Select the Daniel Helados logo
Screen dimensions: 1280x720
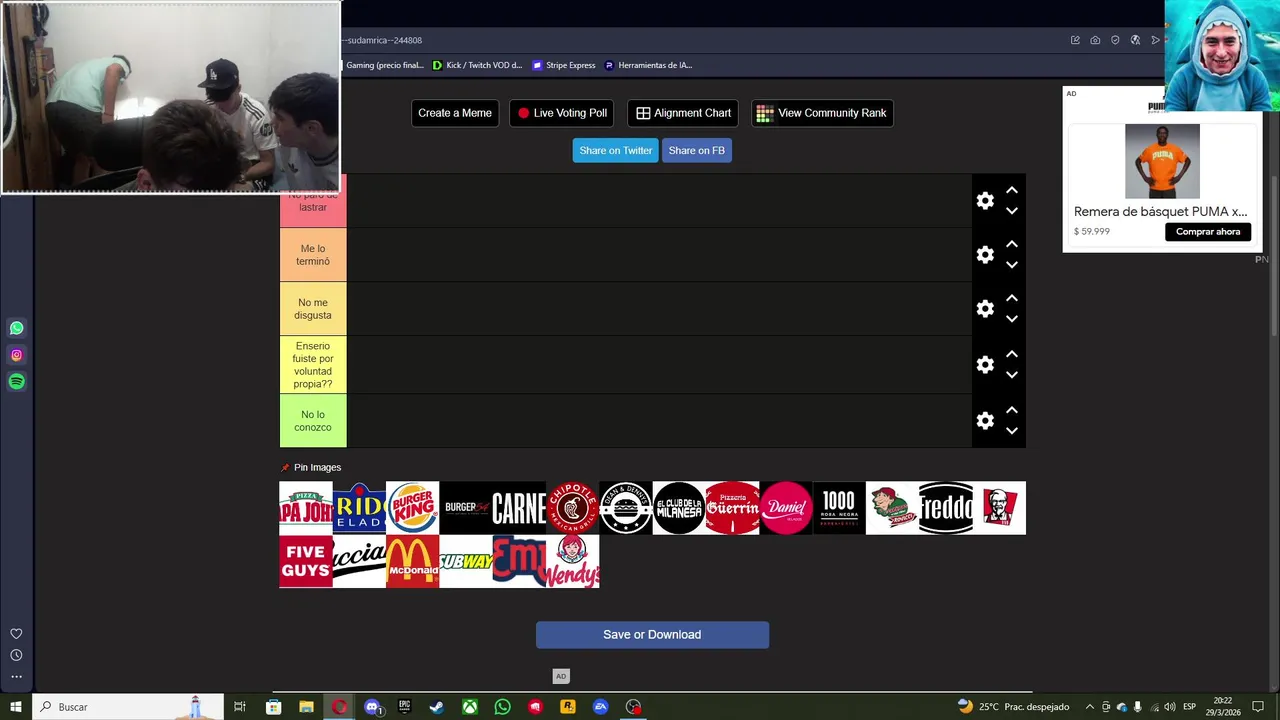click(x=786, y=508)
